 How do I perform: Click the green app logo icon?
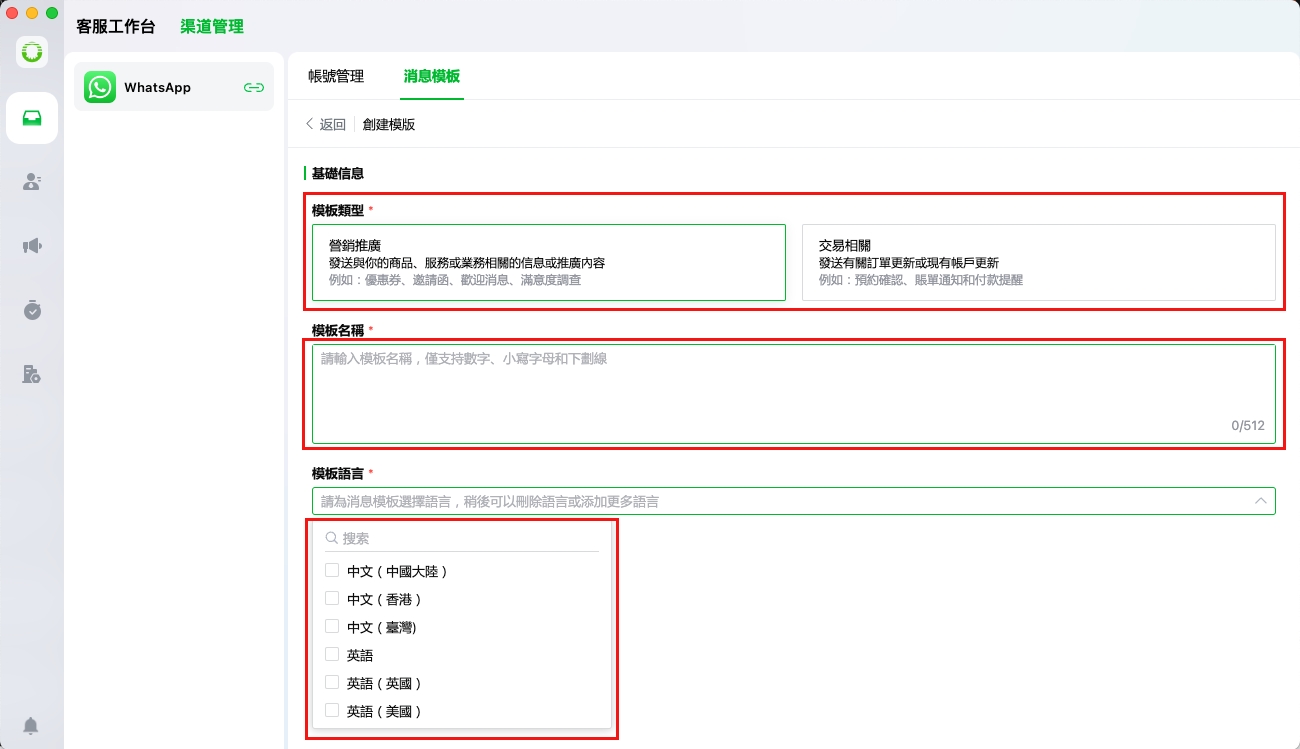point(32,52)
